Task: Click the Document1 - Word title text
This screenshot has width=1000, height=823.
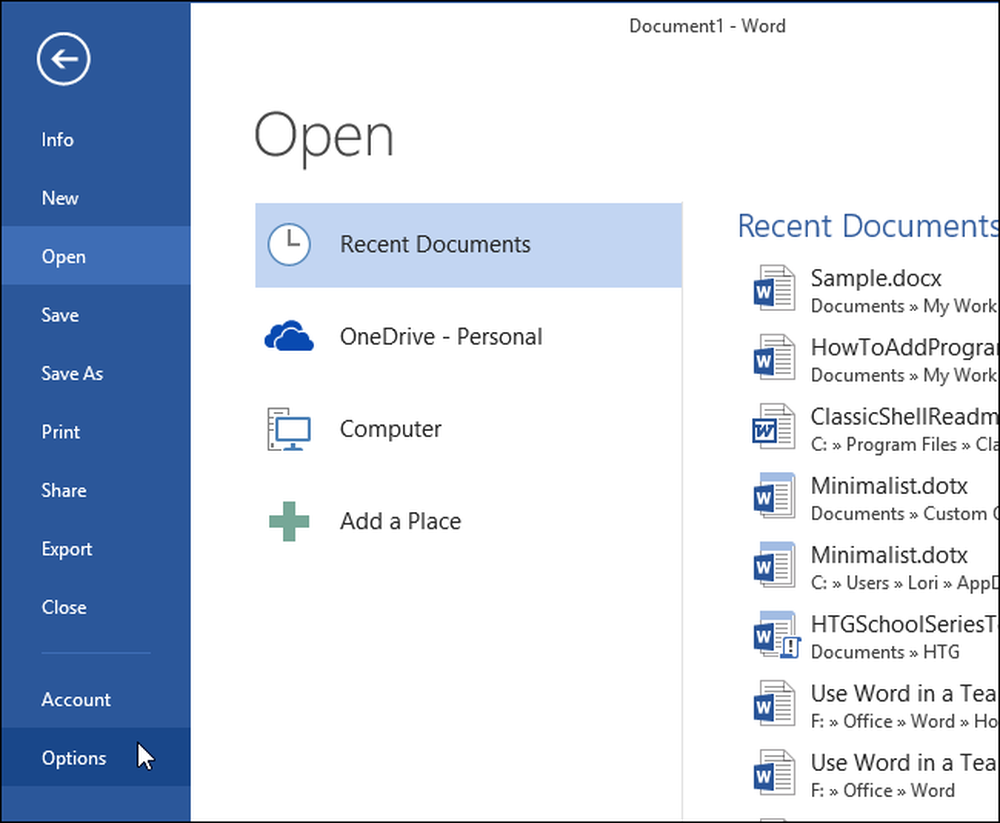Action: point(707,26)
